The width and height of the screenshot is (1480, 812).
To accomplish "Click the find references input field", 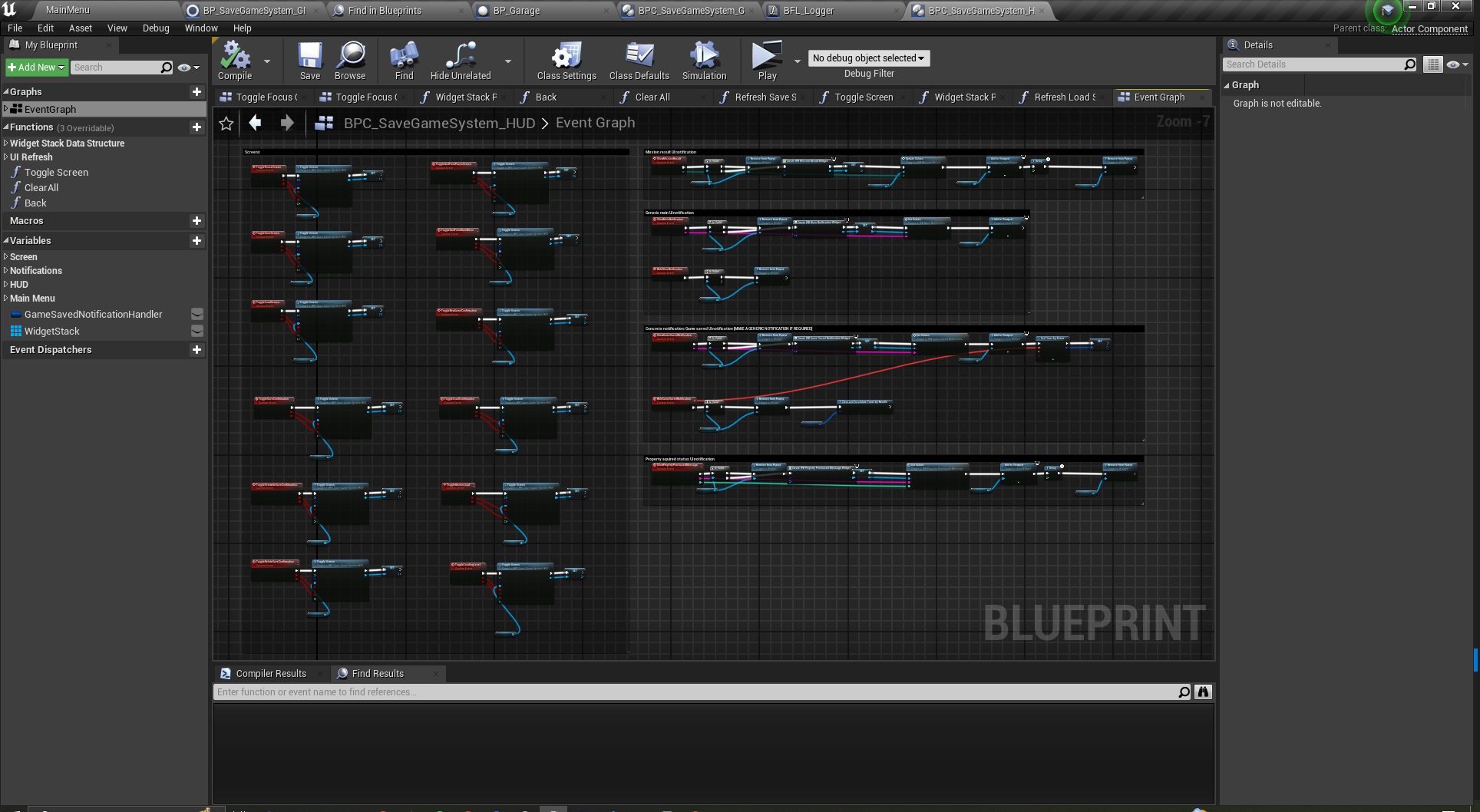I will tap(695, 692).
